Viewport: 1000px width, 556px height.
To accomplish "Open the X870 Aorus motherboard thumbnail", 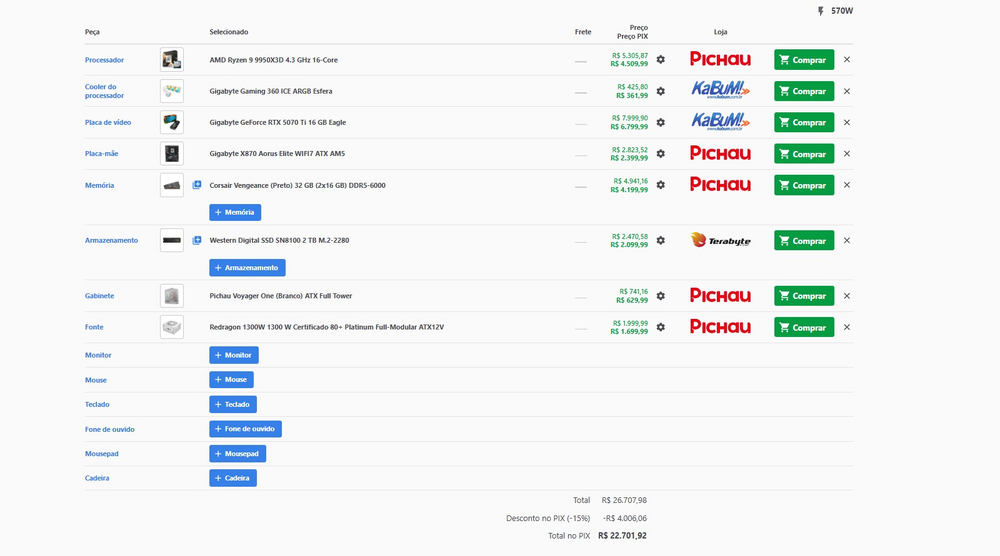I will [172, 154].
